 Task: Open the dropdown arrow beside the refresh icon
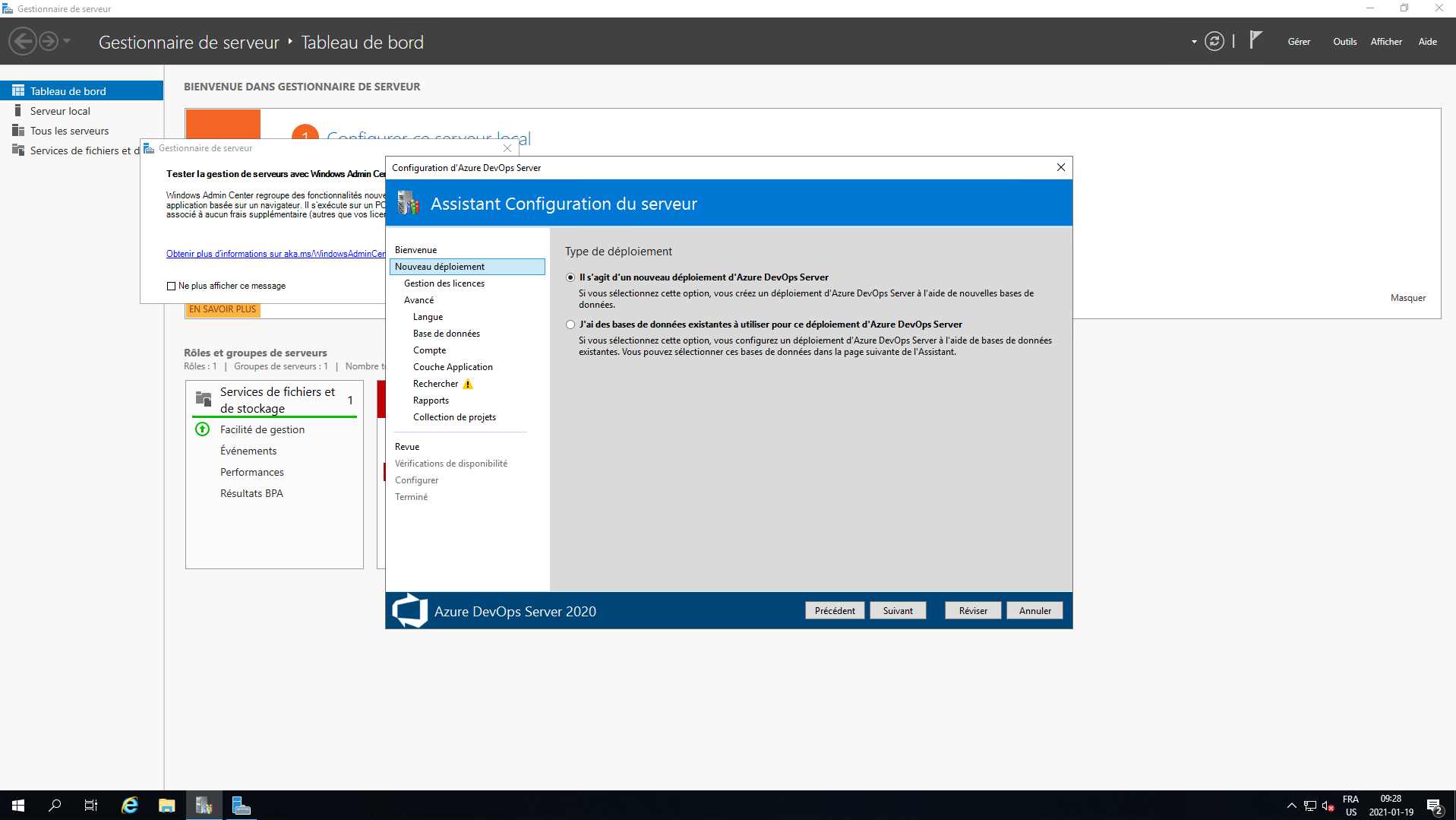pyautogui.click(x=1194, y=42)
